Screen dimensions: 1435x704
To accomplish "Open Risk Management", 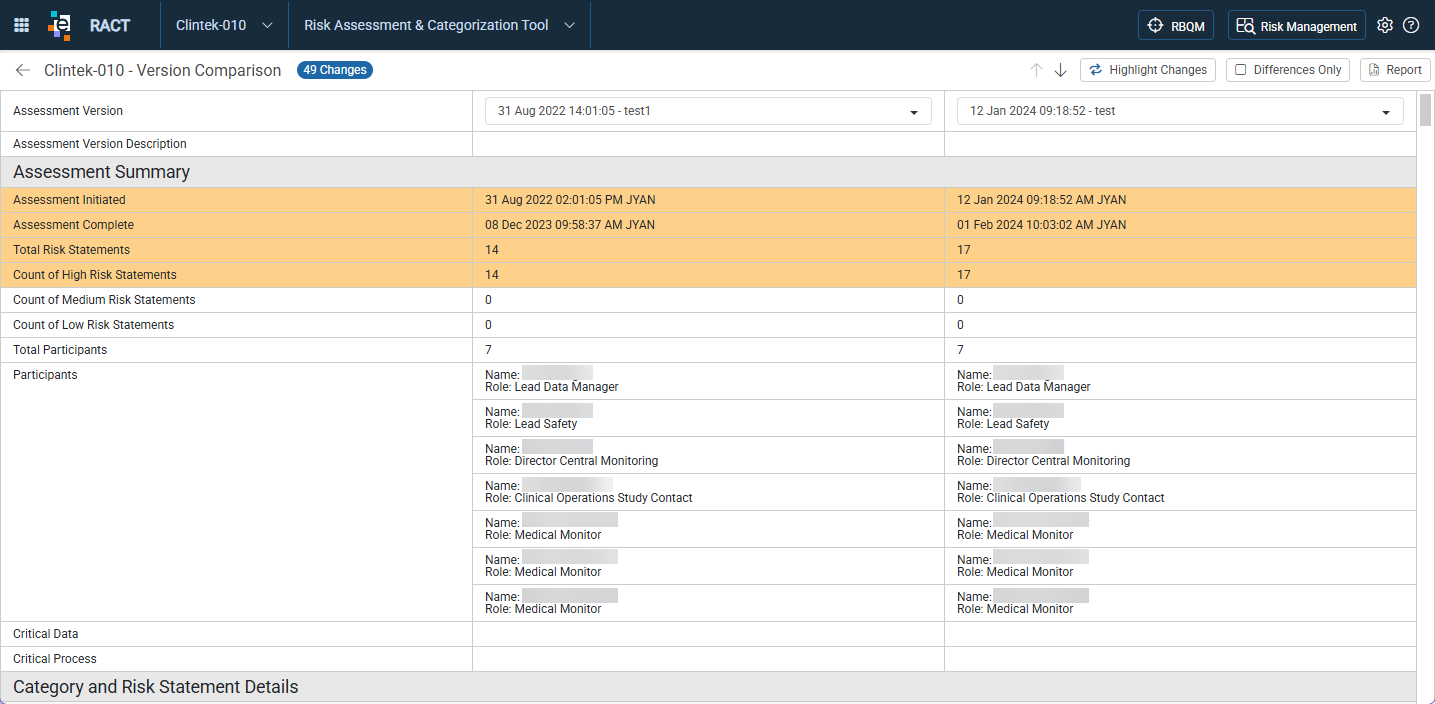I will [1297, 26].
